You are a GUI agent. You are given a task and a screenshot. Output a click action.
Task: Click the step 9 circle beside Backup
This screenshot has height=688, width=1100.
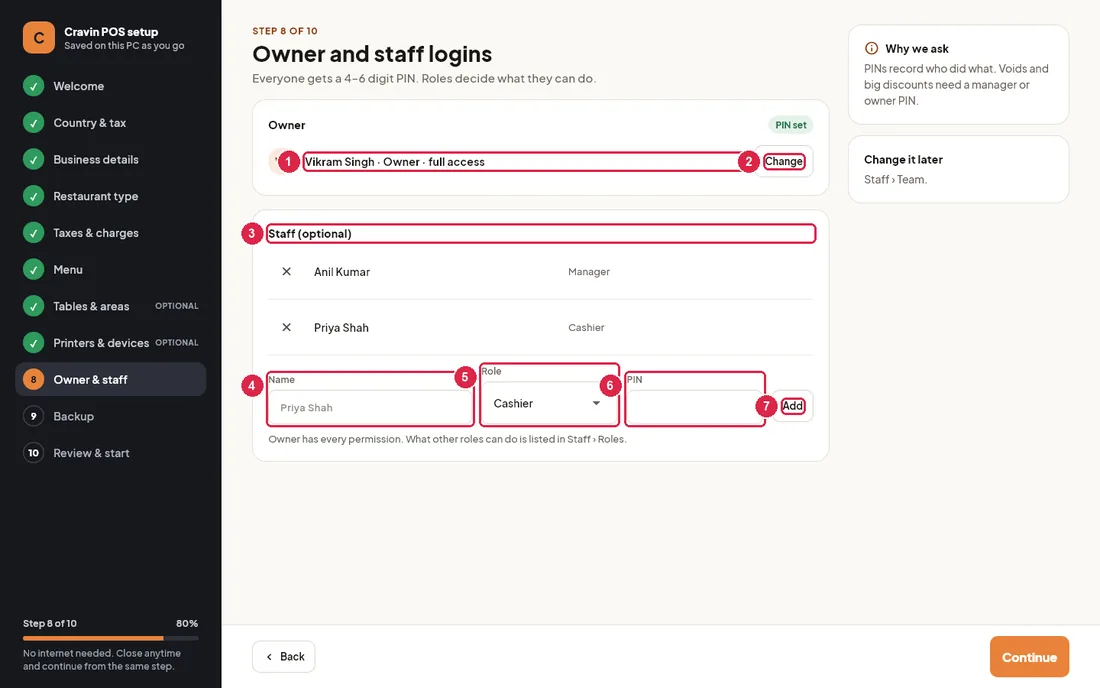33,416
